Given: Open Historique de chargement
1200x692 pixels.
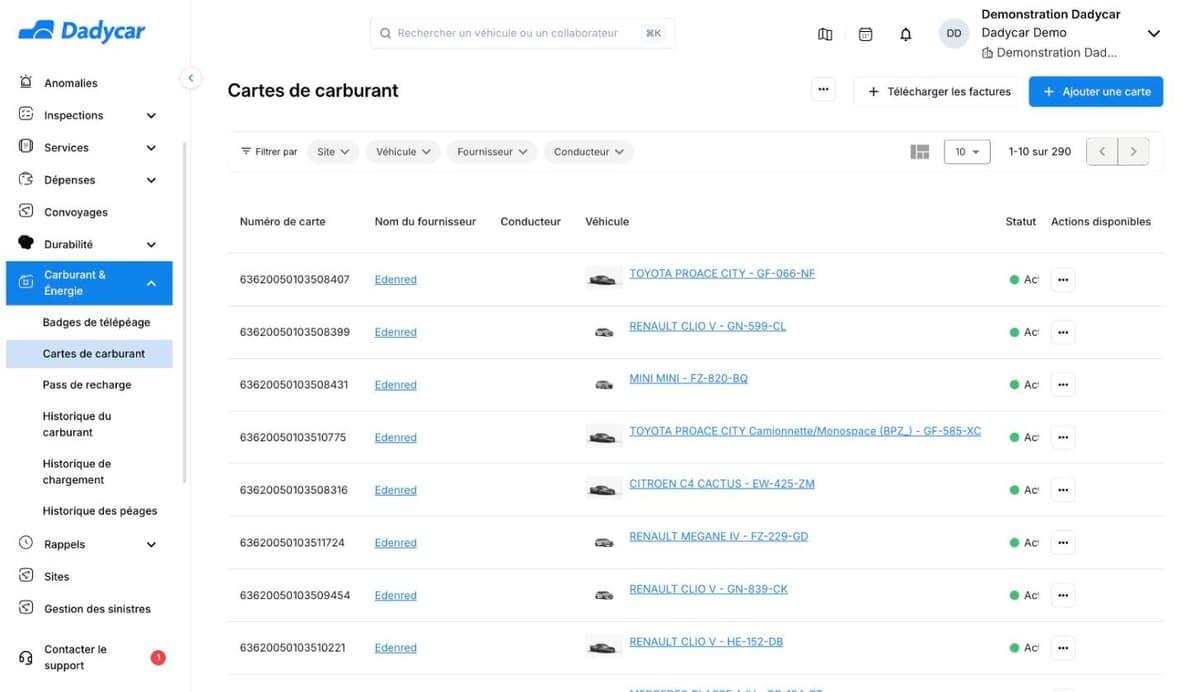Looking at the screenshot, I should (77, 471).
